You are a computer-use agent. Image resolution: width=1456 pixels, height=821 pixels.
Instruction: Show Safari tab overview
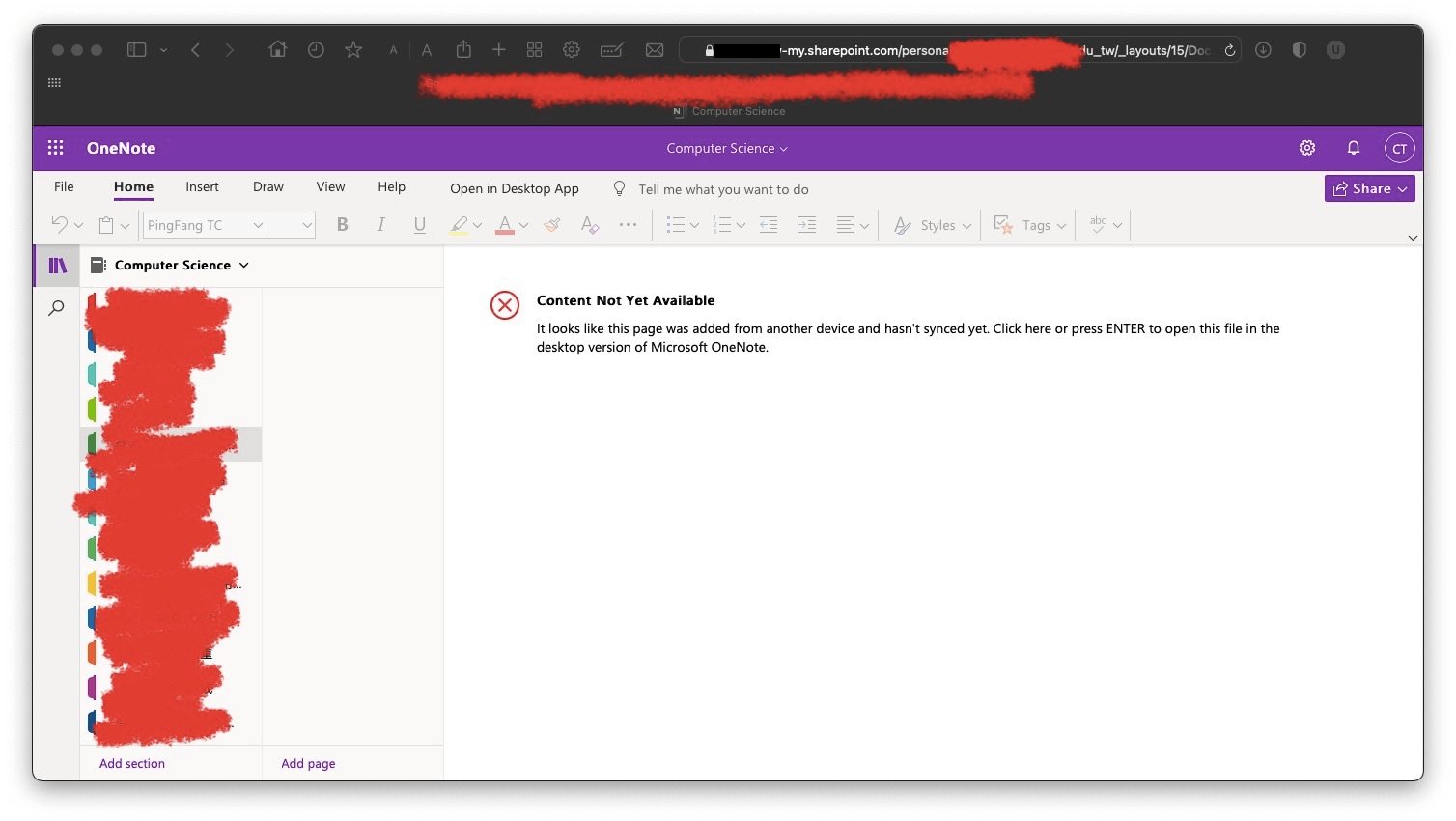click(534, 50)
